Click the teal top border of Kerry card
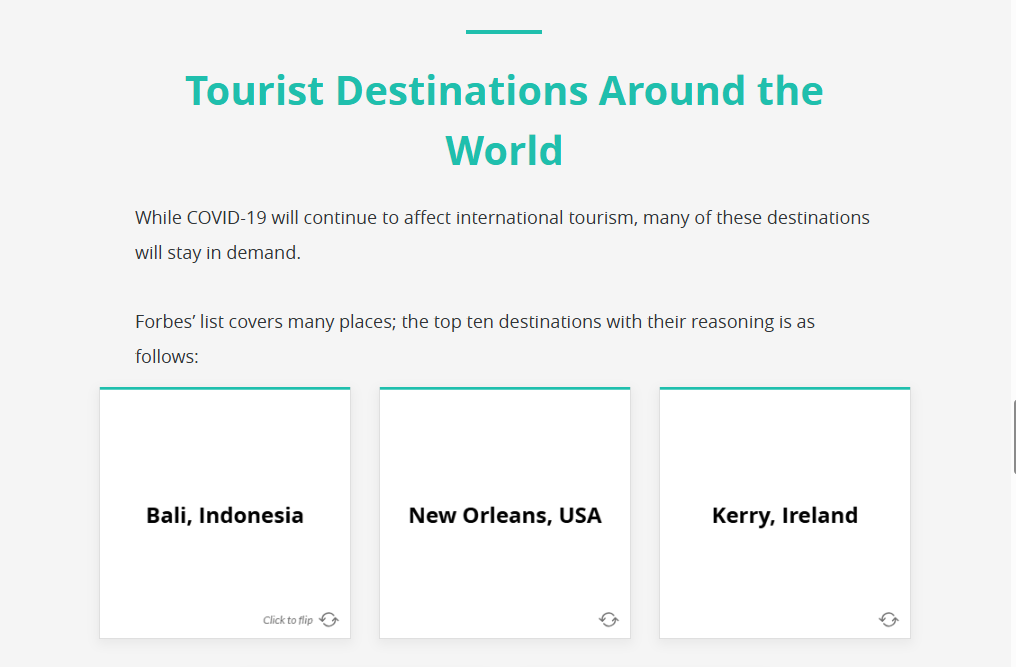 coord(785,388)
